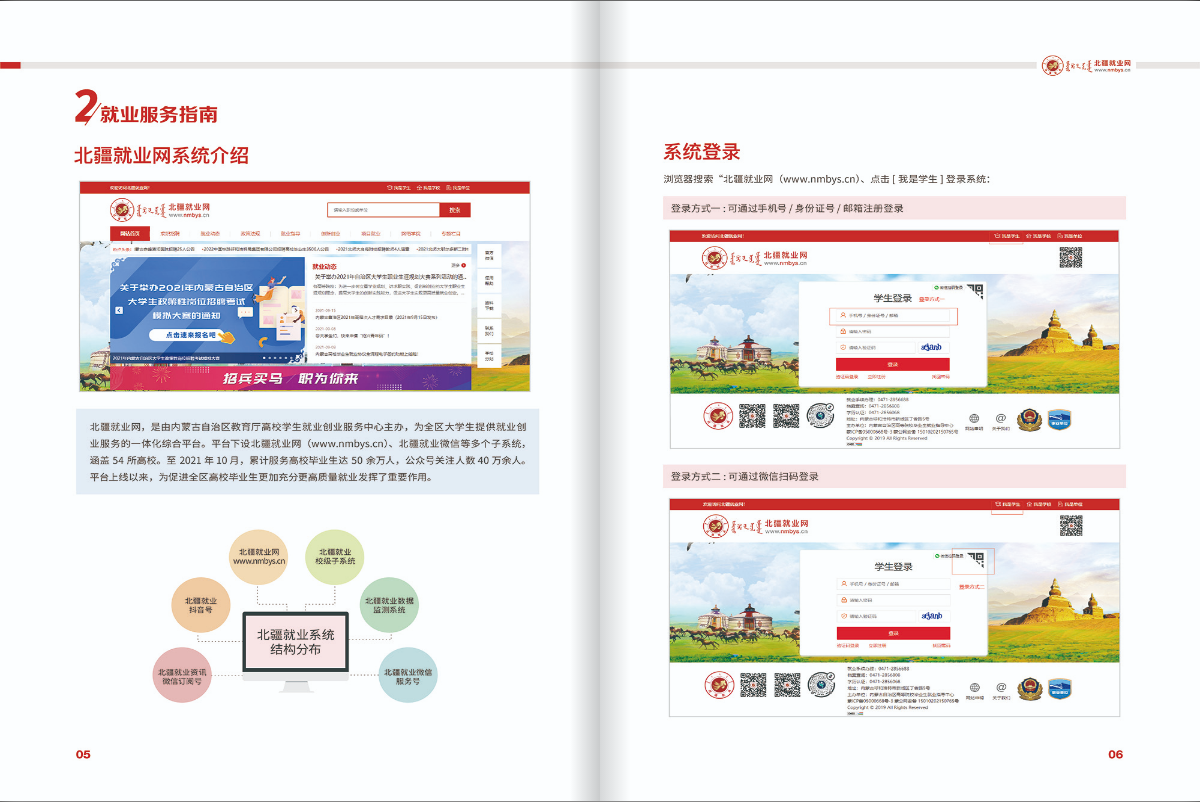
Task: Click the red 搜索 button on homepage screenshot
Action: point(455,210)
